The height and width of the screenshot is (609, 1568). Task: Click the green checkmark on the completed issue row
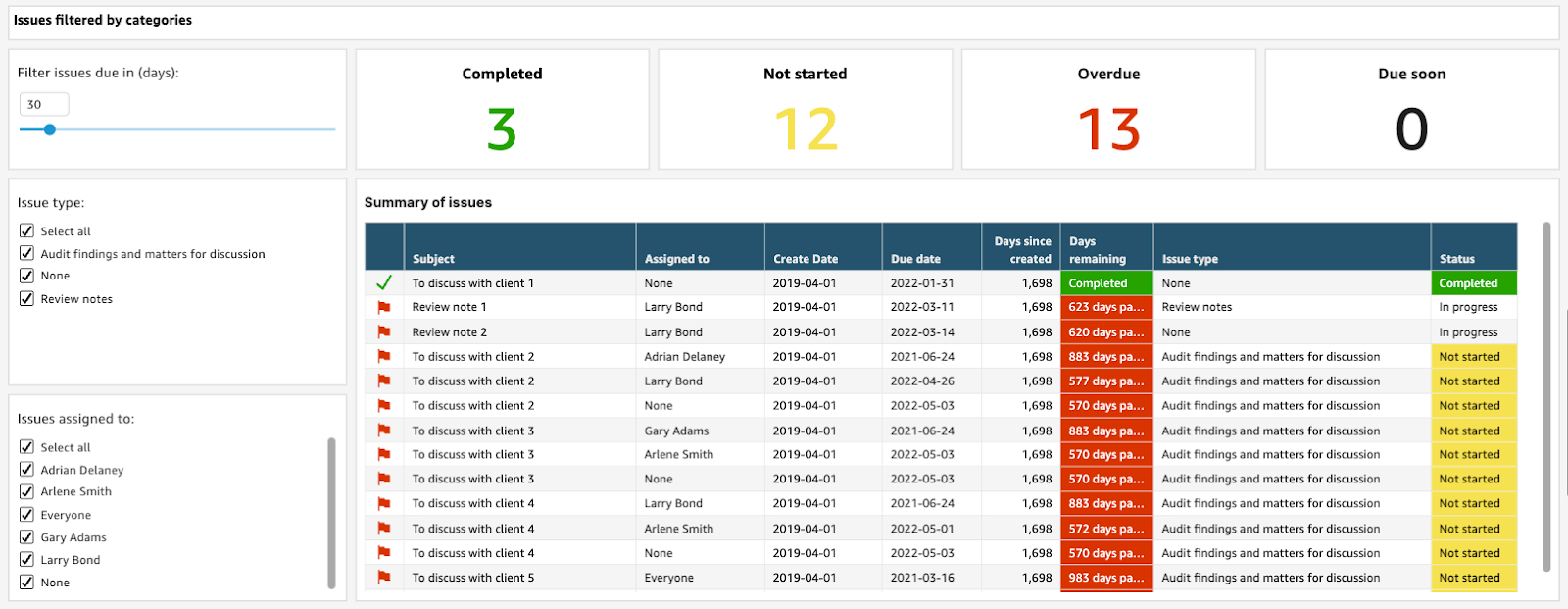tap(384, 283)
